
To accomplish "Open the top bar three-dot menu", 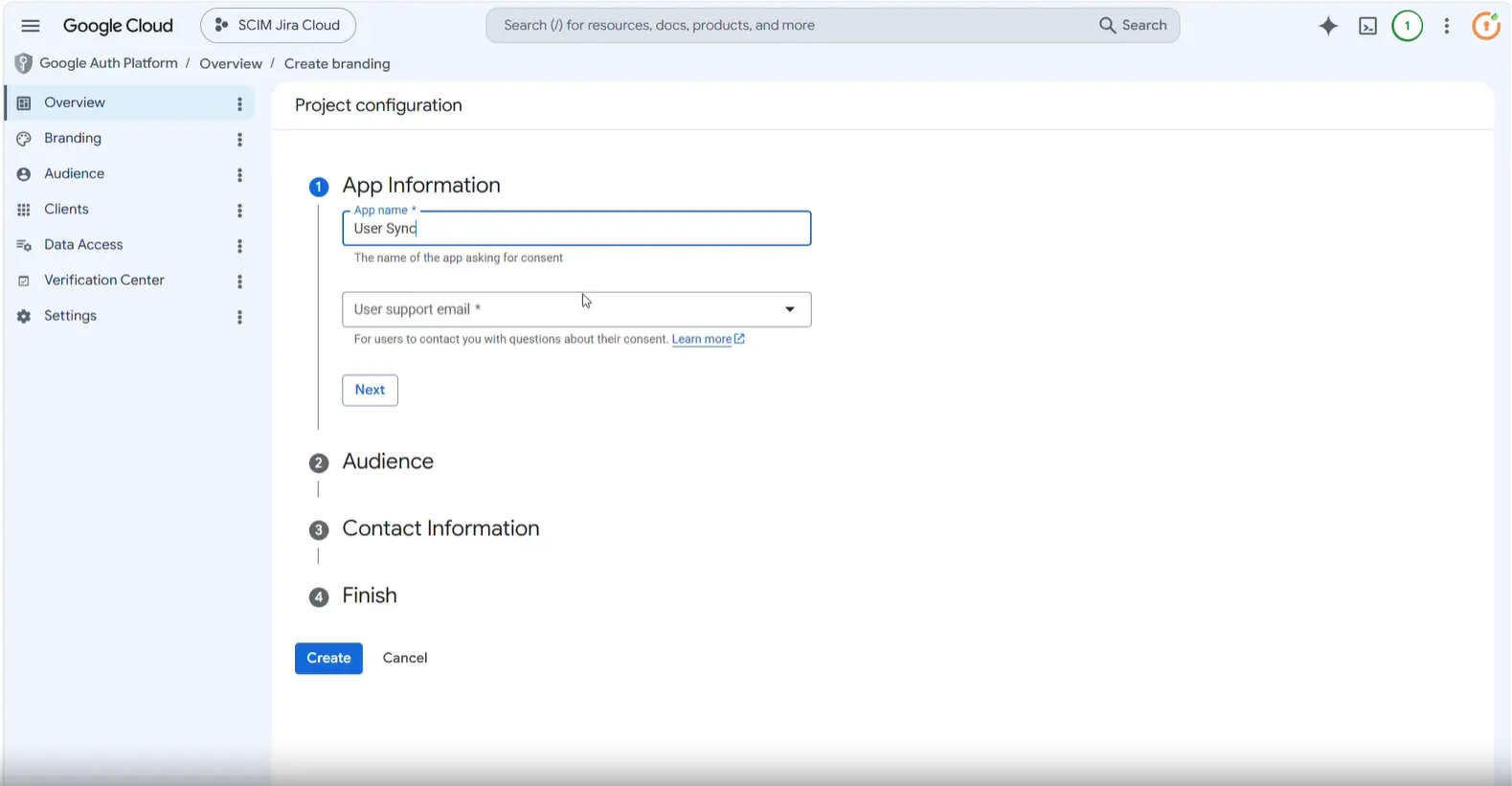I will click(1447, 26).
